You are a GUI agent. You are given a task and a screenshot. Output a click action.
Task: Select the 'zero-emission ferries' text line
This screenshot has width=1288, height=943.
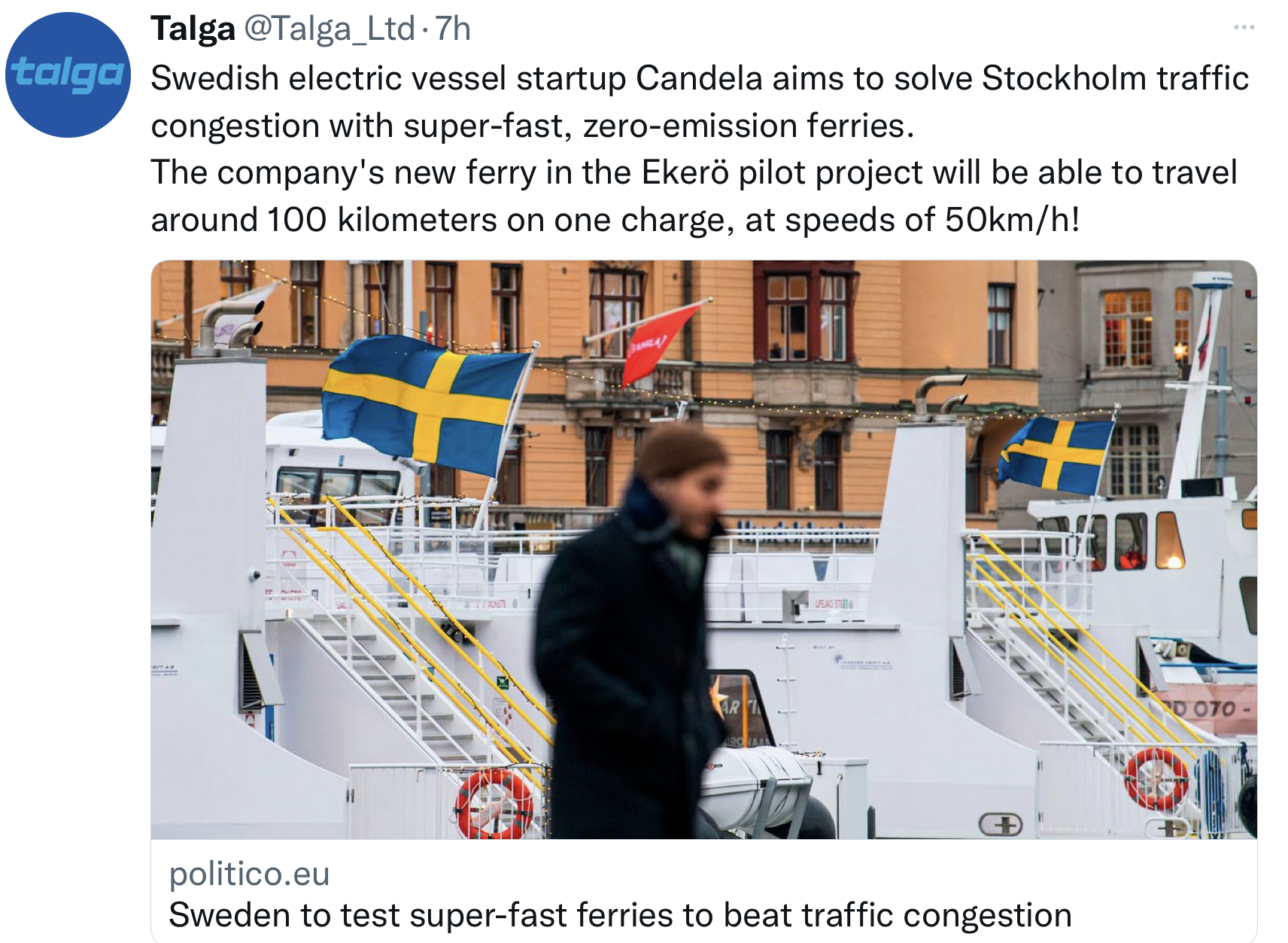click(533, 126)
